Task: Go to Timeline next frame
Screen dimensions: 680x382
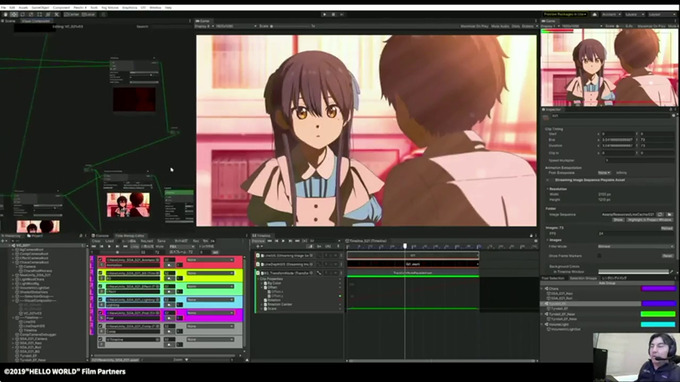Action: (x=290, y=241)
